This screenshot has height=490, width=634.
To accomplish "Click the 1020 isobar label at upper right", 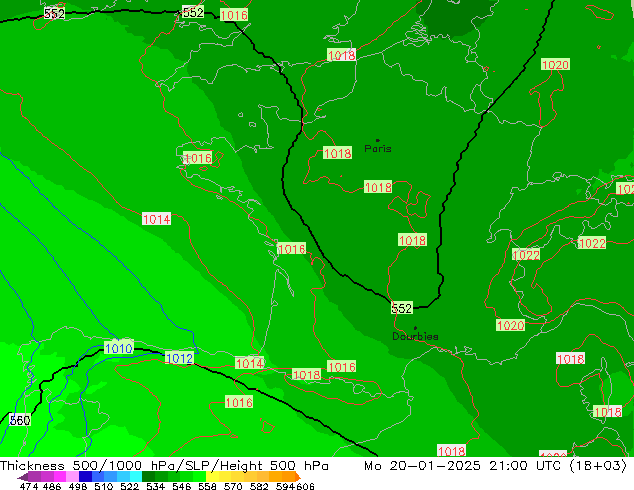I will coord(555,65).
